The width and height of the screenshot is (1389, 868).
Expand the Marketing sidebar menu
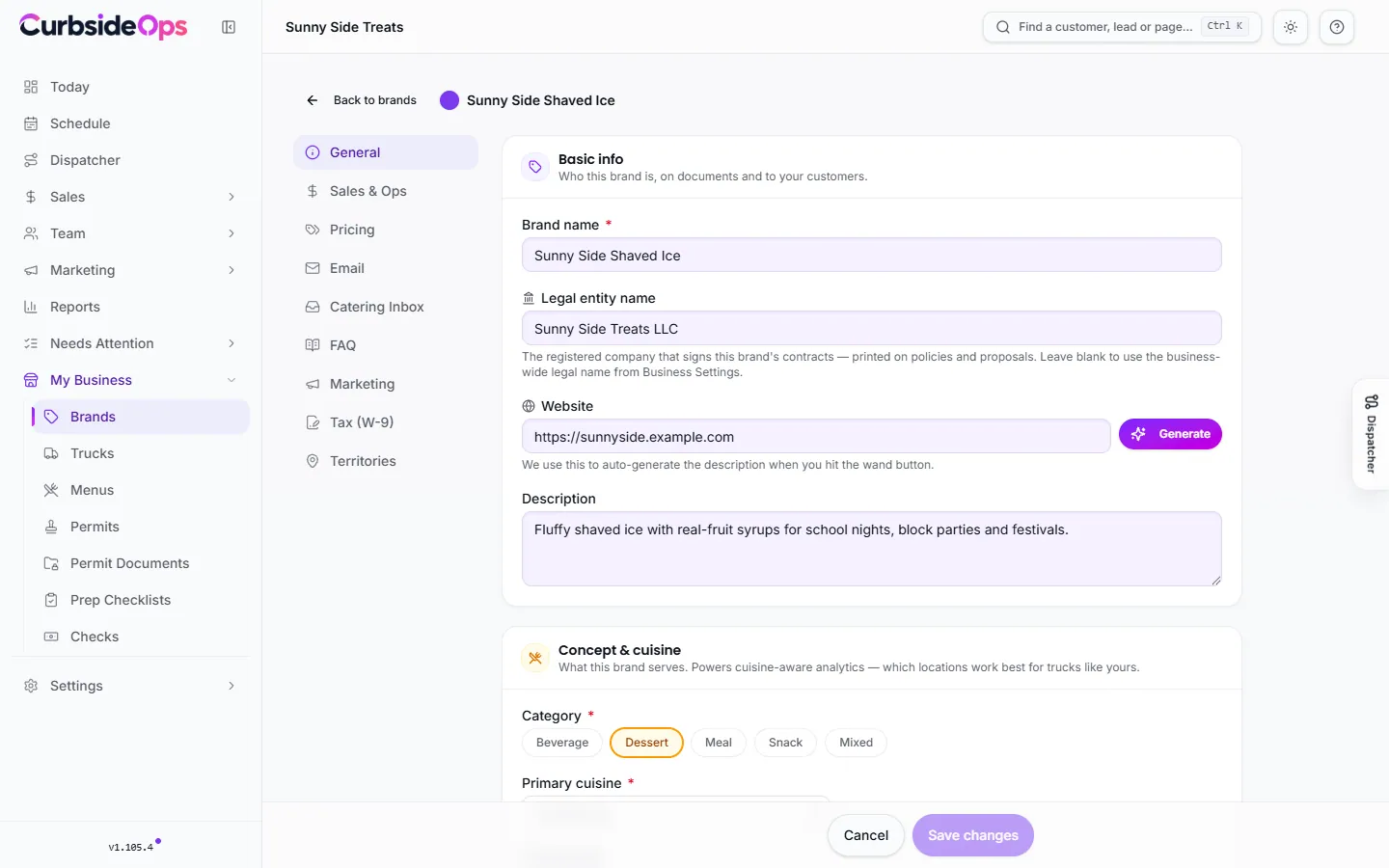pyautogui.click(x=130, y=270)
